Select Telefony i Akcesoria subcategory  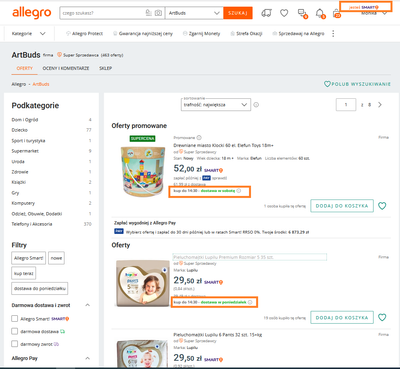pos(32,224)
